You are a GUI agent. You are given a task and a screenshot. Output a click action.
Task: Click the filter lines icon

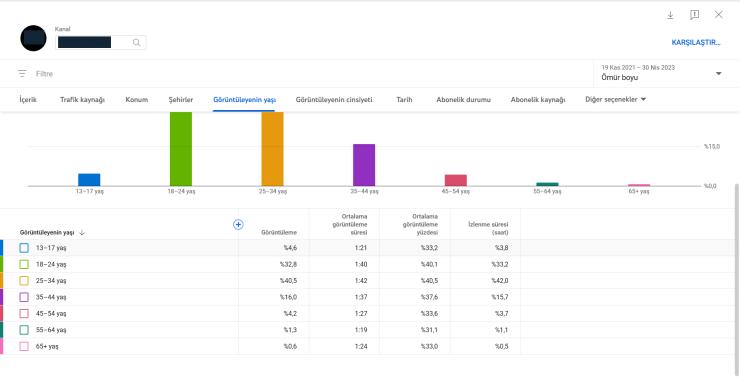click(x=22, y=74)
